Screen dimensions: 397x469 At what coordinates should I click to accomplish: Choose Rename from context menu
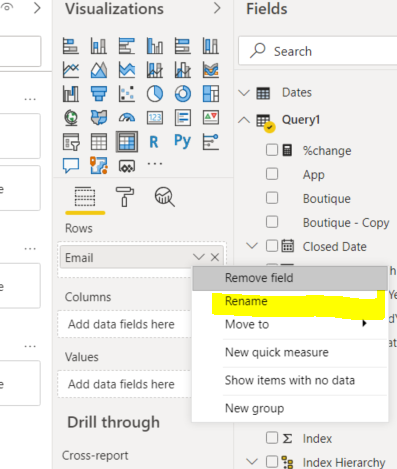coord(290,301)
